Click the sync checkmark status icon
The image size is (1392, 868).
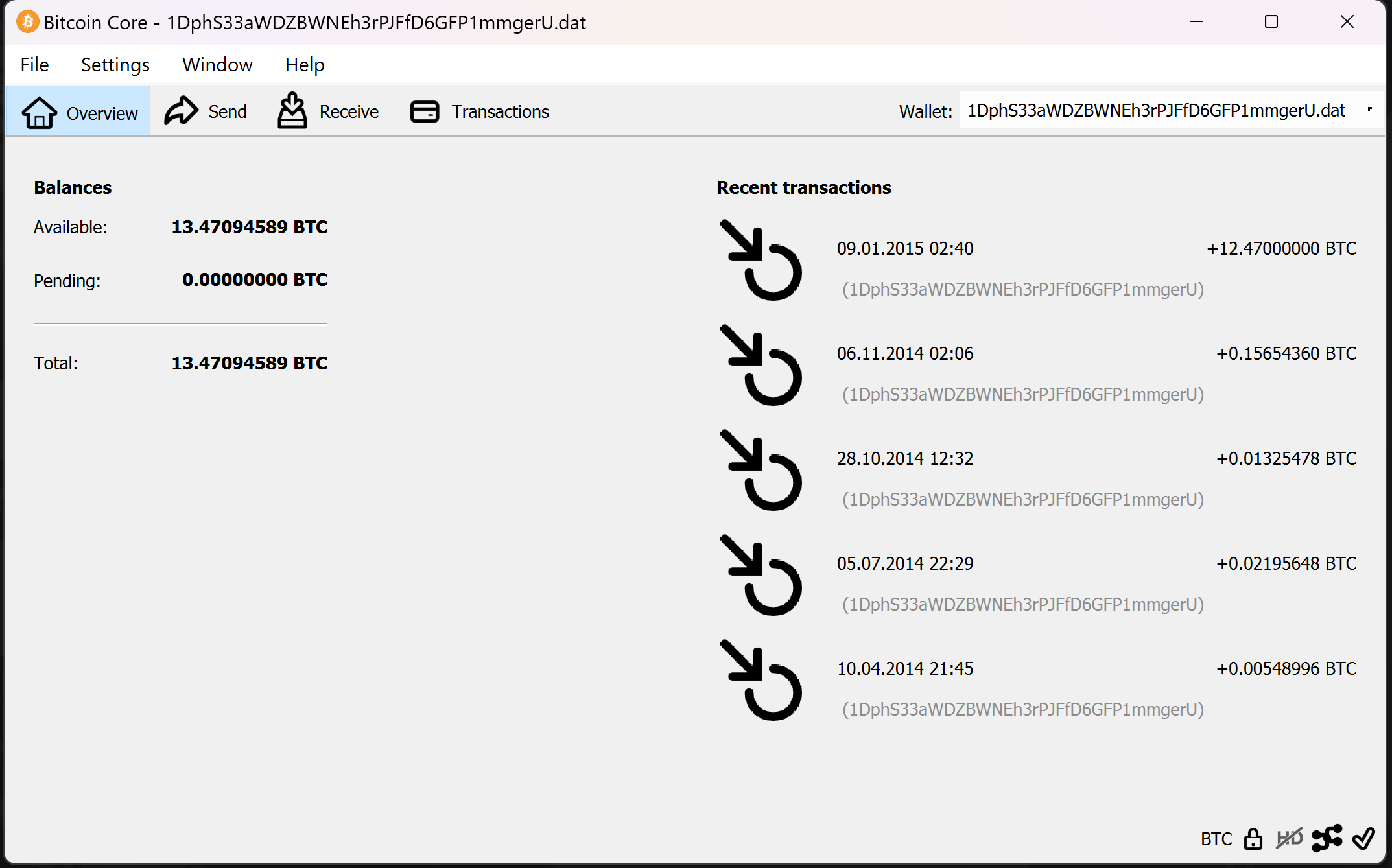coord(1363,838)
